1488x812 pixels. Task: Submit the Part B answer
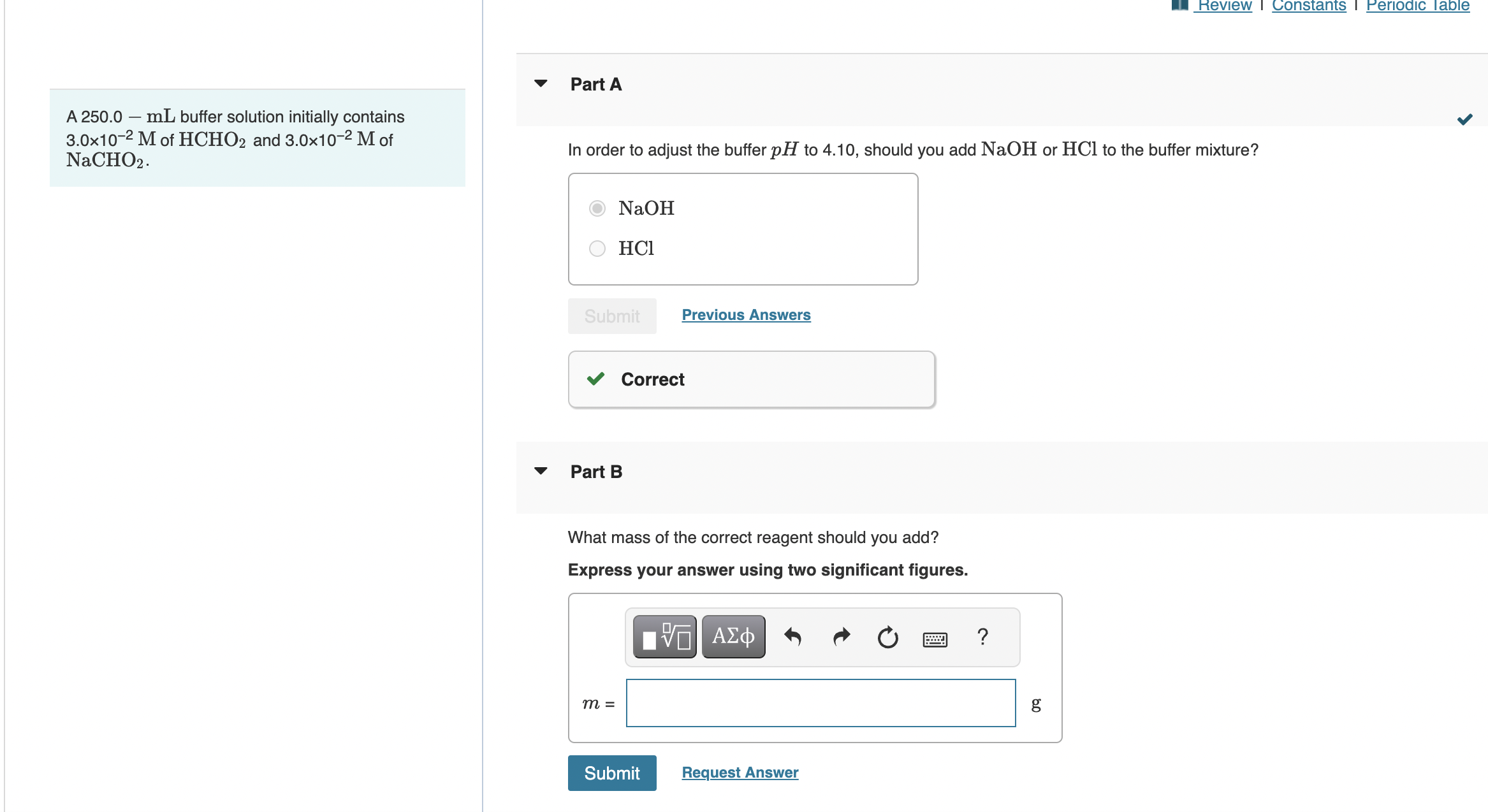611,773
